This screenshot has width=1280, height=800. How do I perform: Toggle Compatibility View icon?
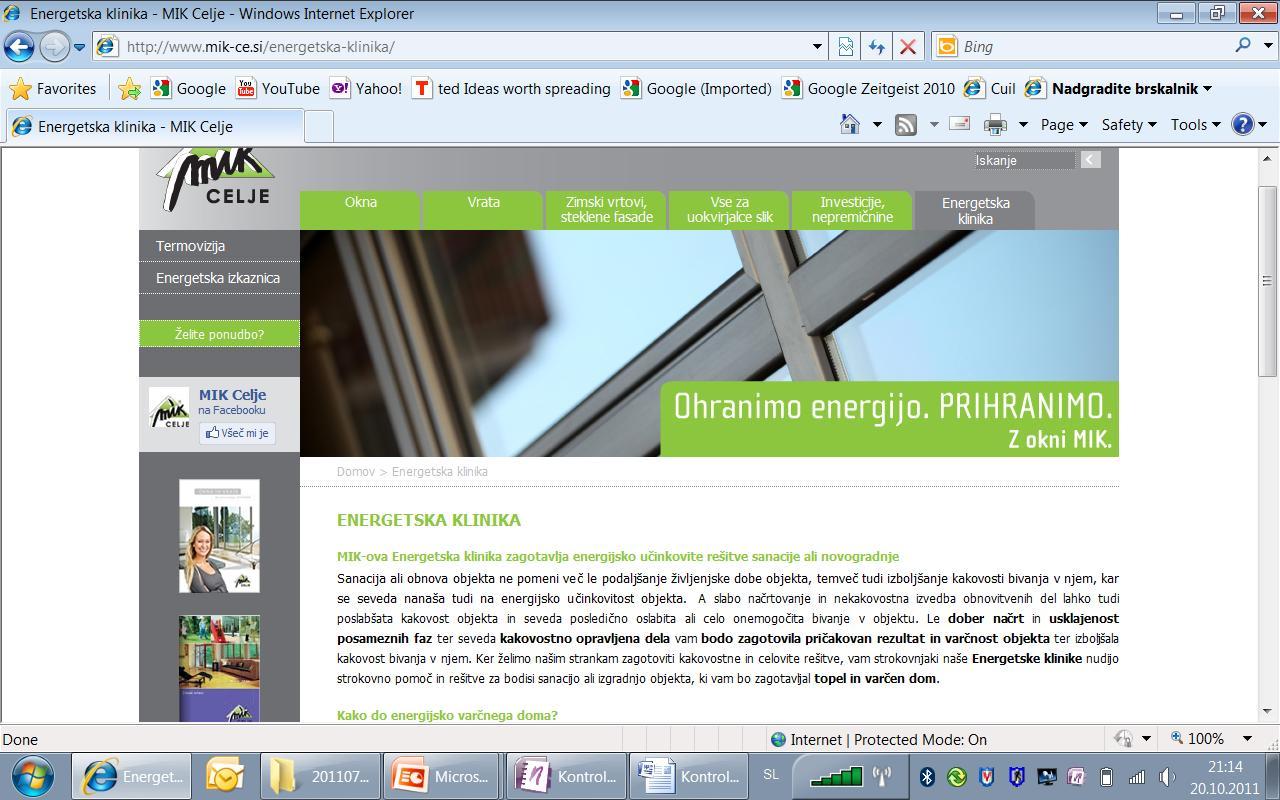(x=846, y=46)
